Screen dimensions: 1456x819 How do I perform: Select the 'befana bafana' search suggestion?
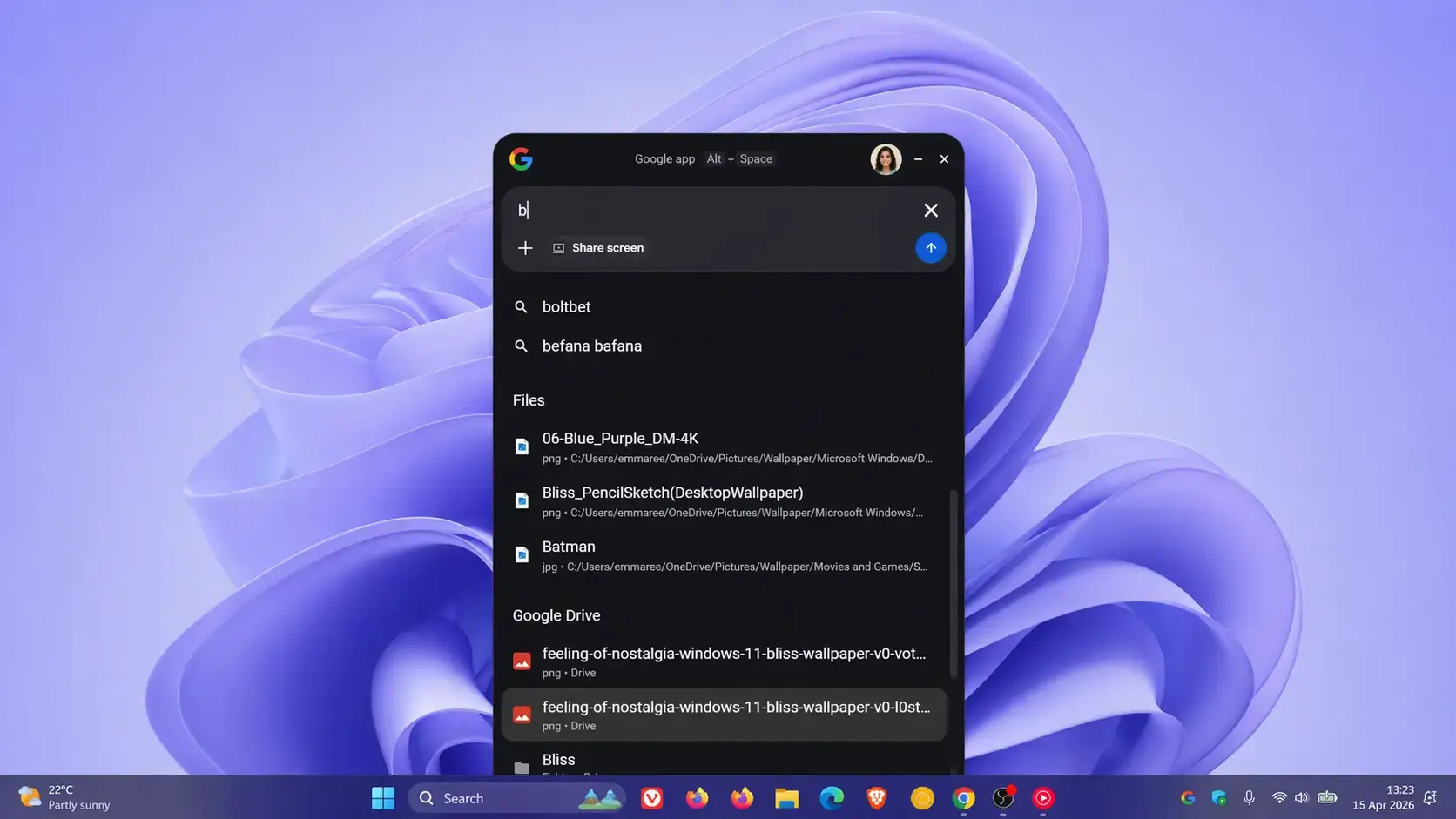pos(591,346)
